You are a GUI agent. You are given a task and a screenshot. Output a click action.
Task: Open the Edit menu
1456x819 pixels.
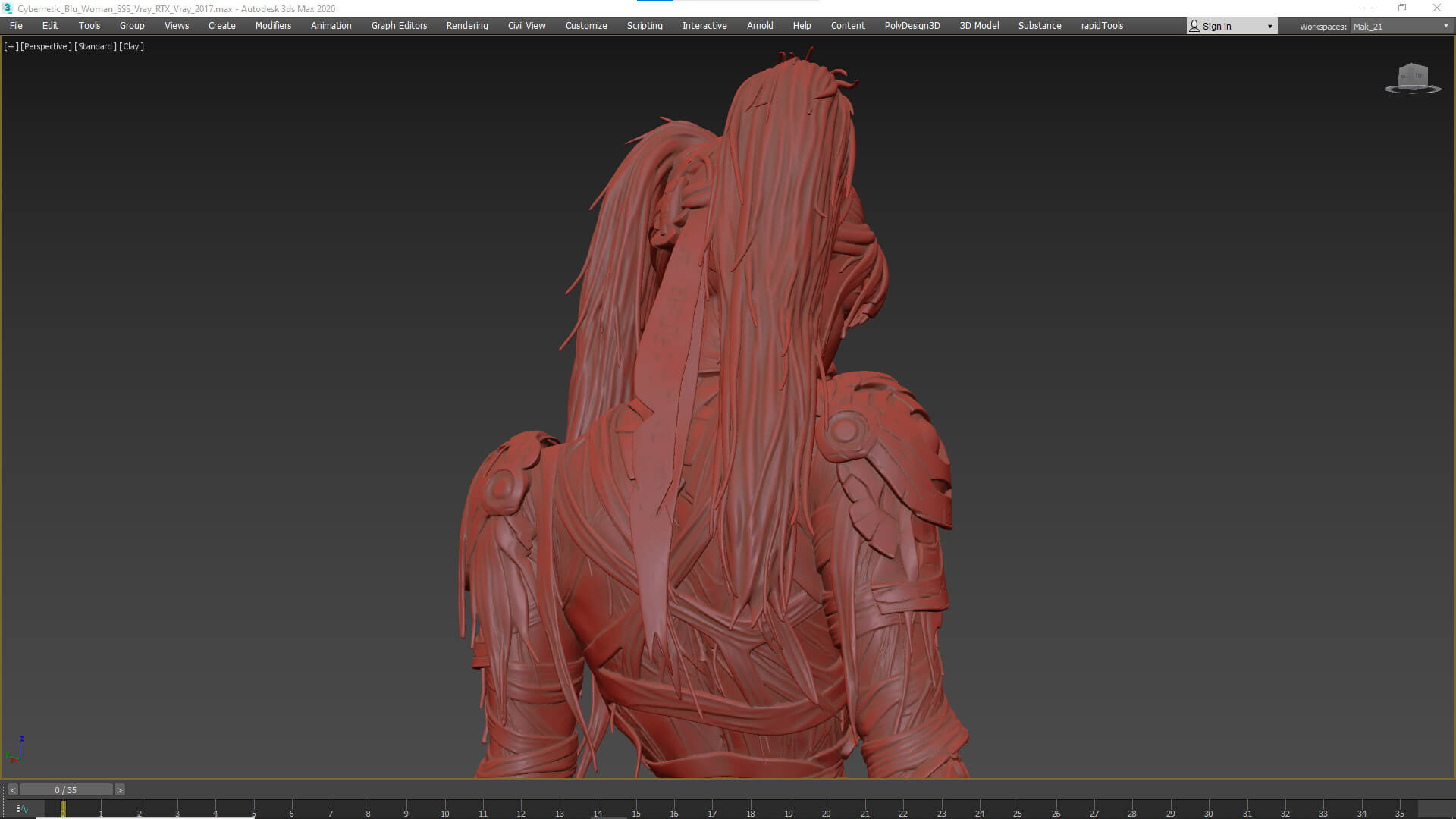[x=50, y=26]
